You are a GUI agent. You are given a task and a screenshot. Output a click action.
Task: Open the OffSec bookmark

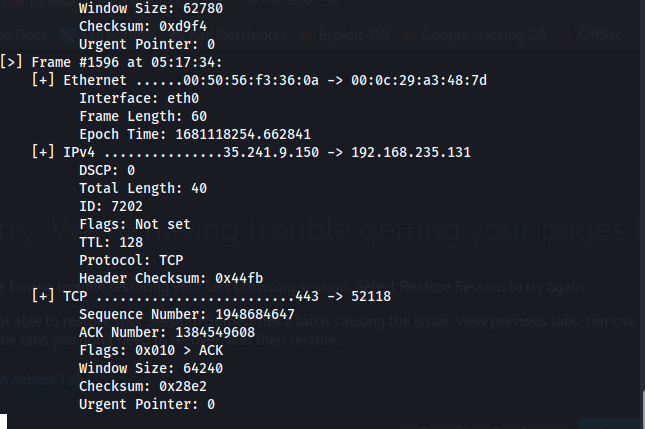(x=600, y=34)
